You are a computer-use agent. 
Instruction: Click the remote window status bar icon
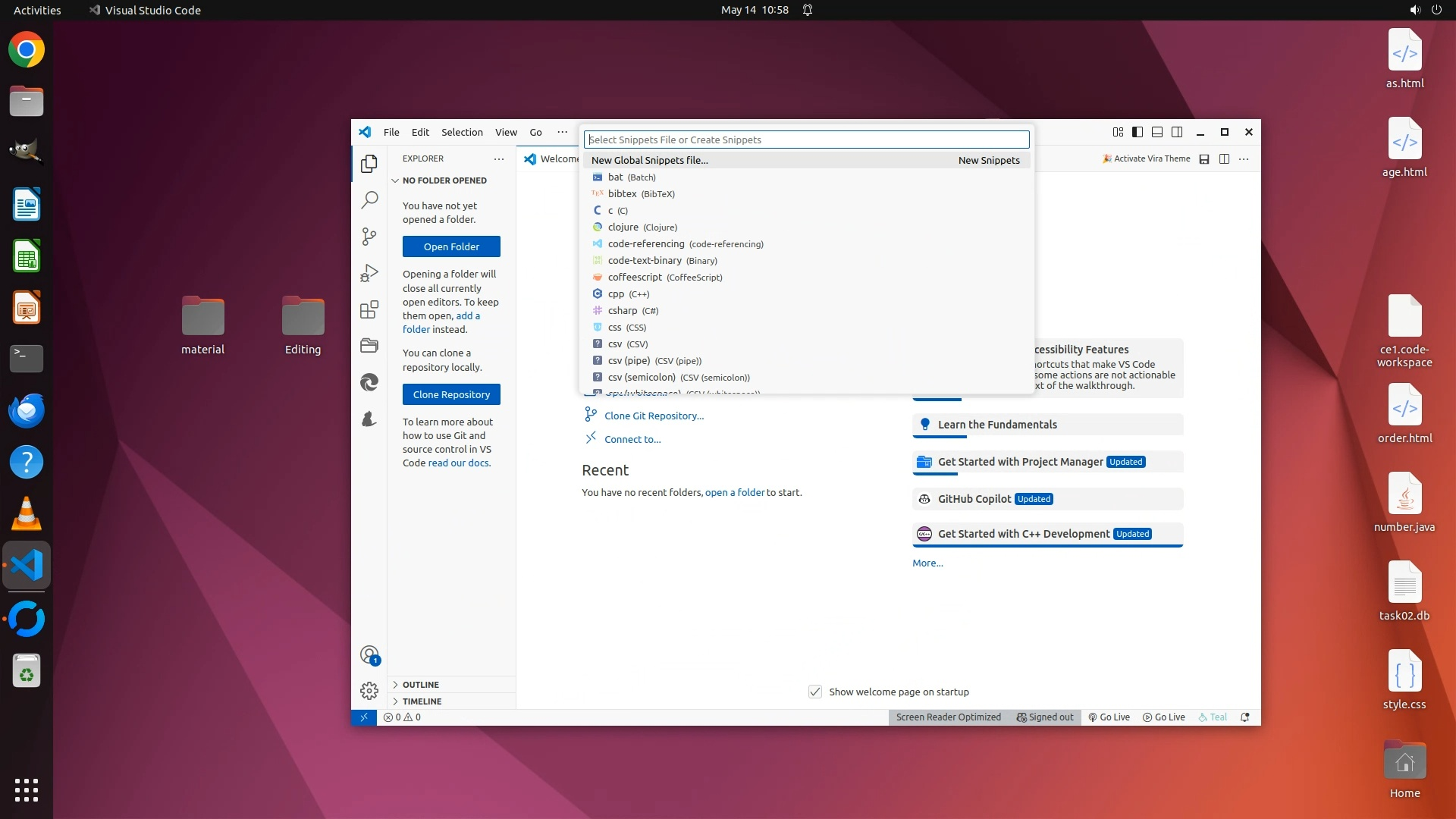point(364,717)
